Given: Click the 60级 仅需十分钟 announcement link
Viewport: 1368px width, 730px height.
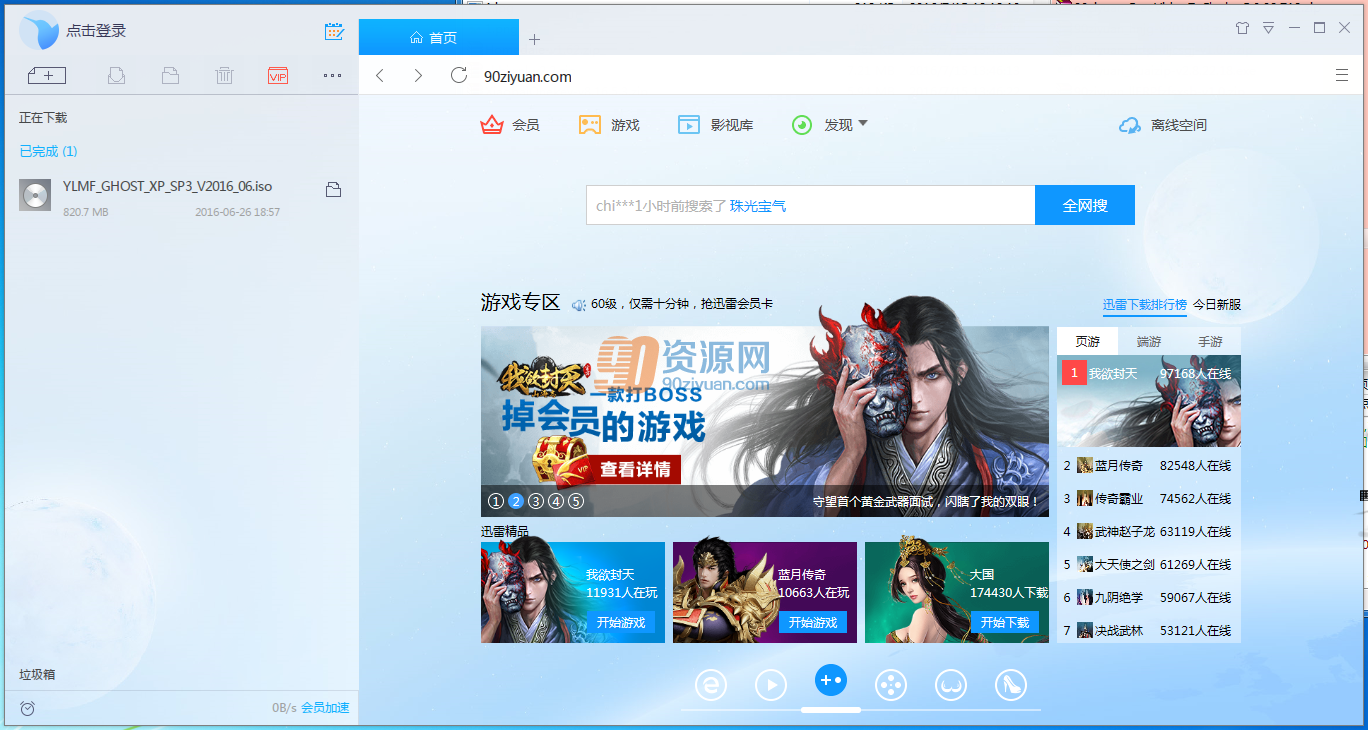Looking at the screenshot, I should pyautogui.click(x=682, y=304).
